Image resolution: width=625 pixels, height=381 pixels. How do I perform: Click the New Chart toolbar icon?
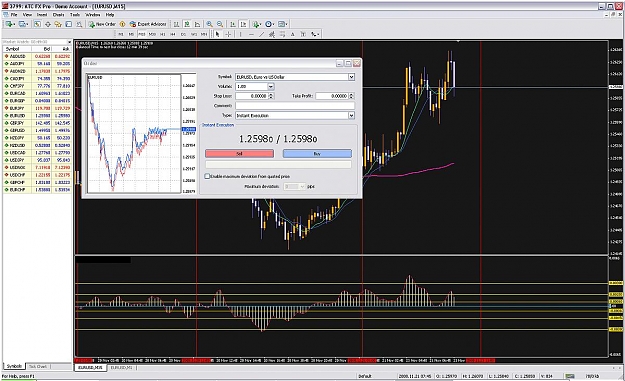click(10, 24)
